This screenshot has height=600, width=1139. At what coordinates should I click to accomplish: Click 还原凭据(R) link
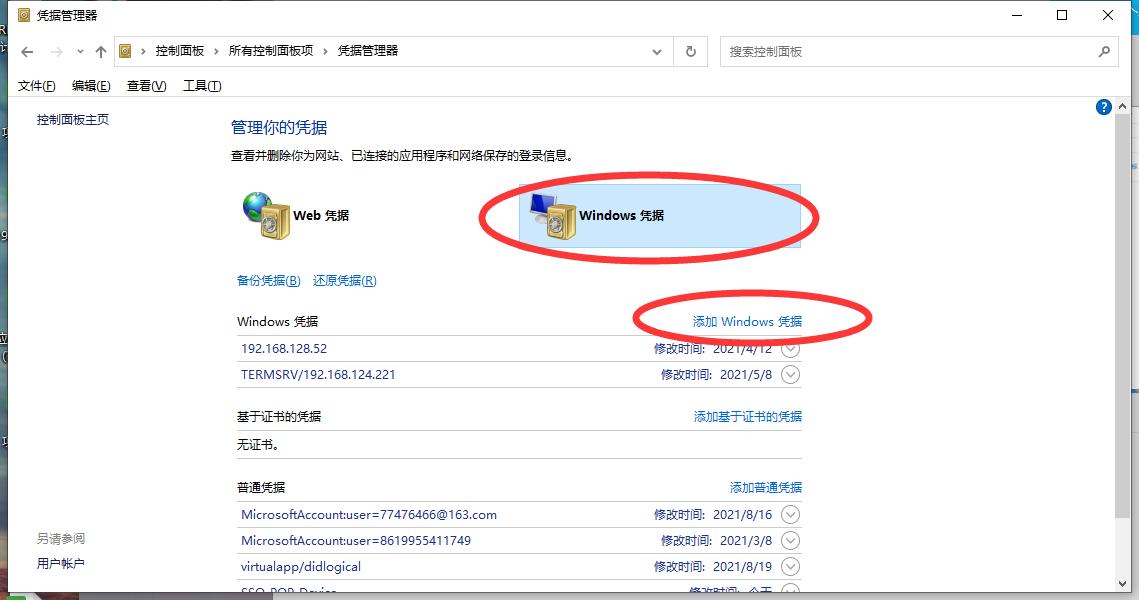pos(344,280)
